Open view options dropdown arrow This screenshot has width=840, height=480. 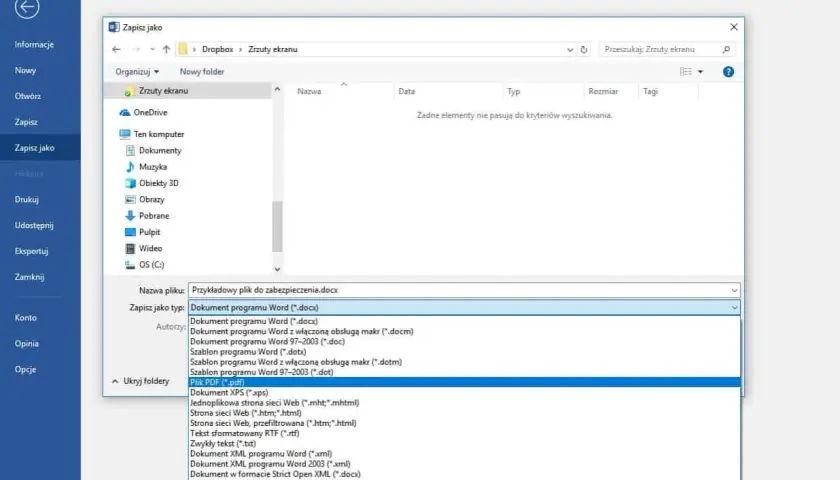tap(700, 72)
